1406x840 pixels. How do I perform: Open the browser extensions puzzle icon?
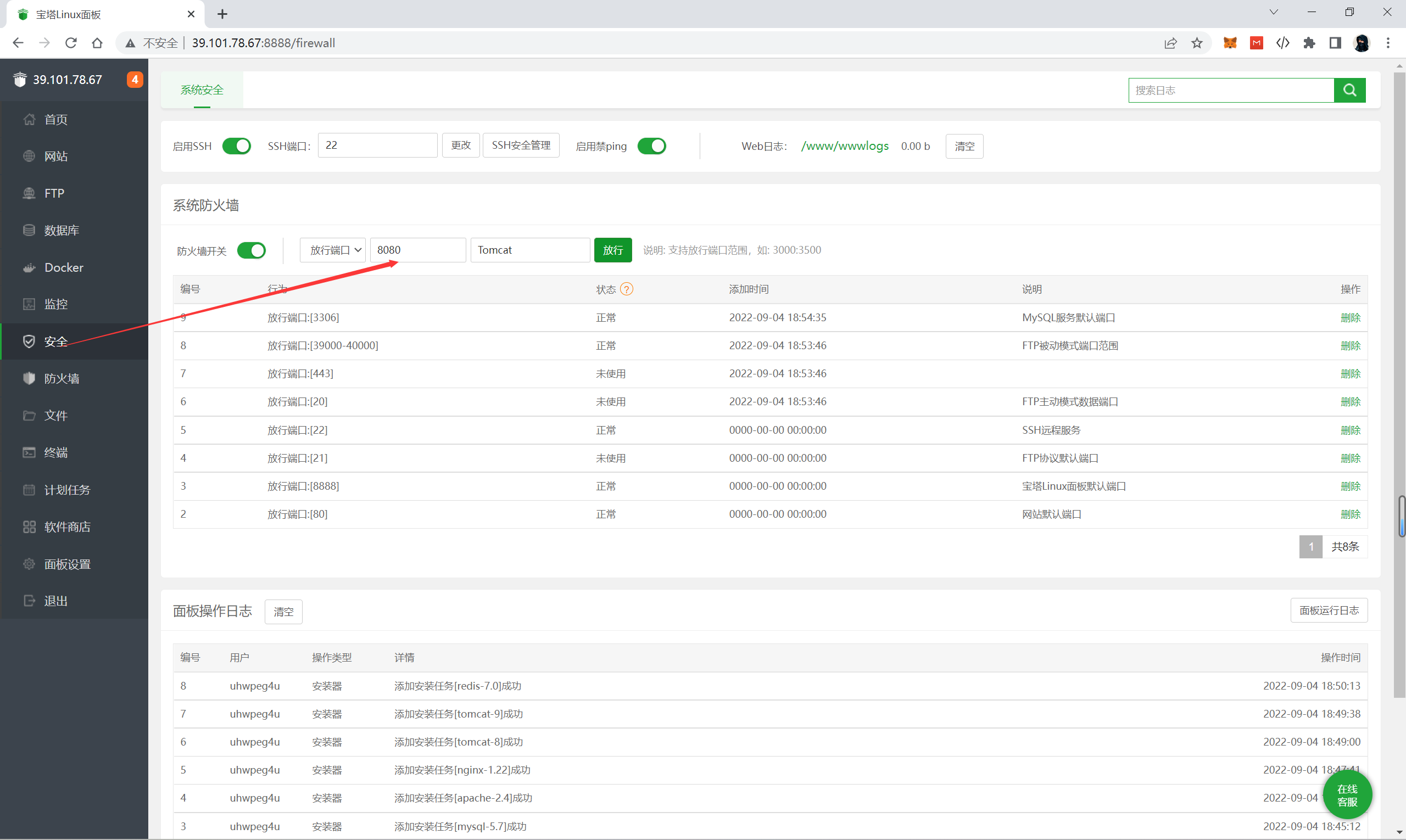click(x=1309, y=43)
